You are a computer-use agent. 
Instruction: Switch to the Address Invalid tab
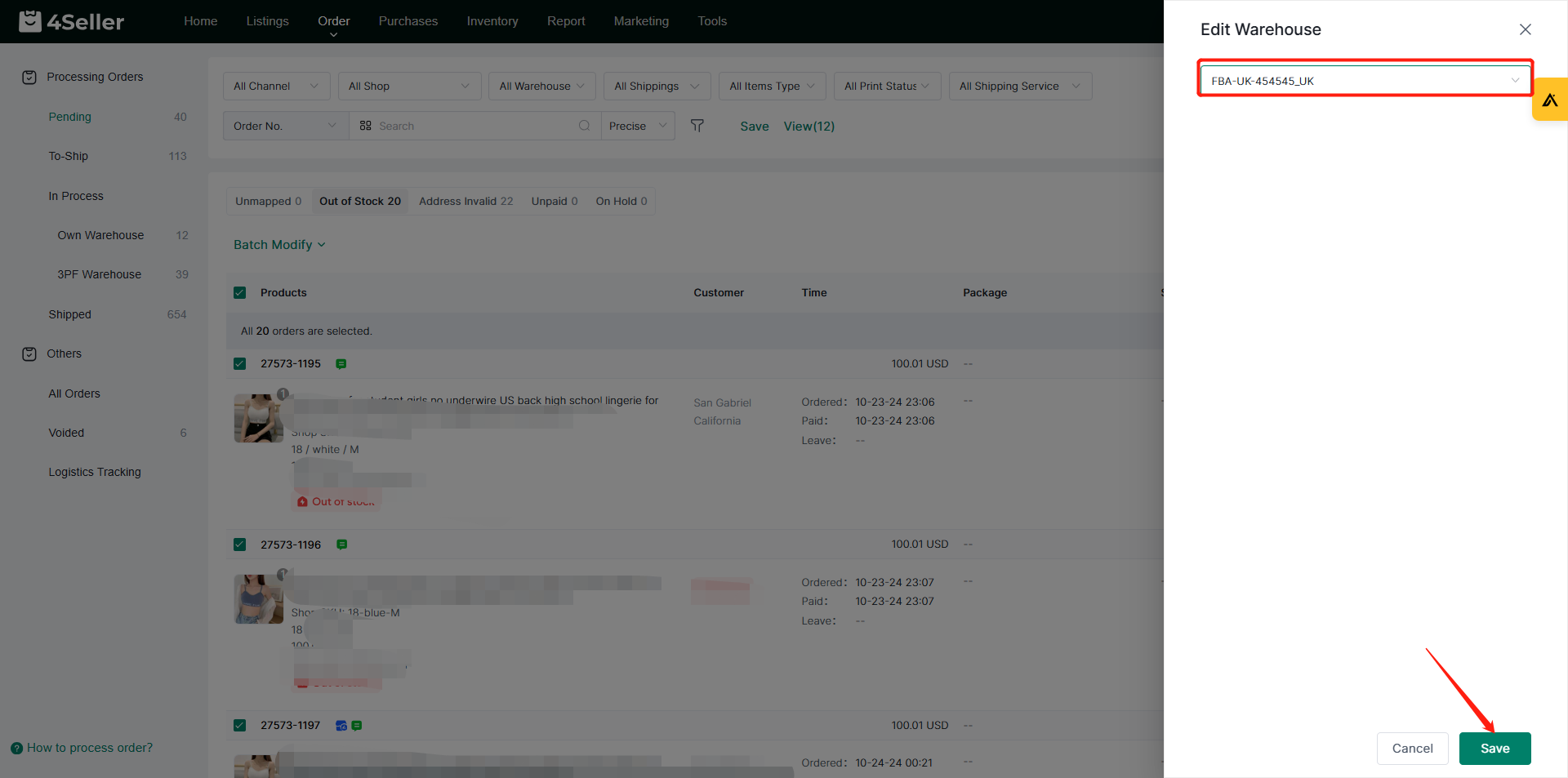465,202
